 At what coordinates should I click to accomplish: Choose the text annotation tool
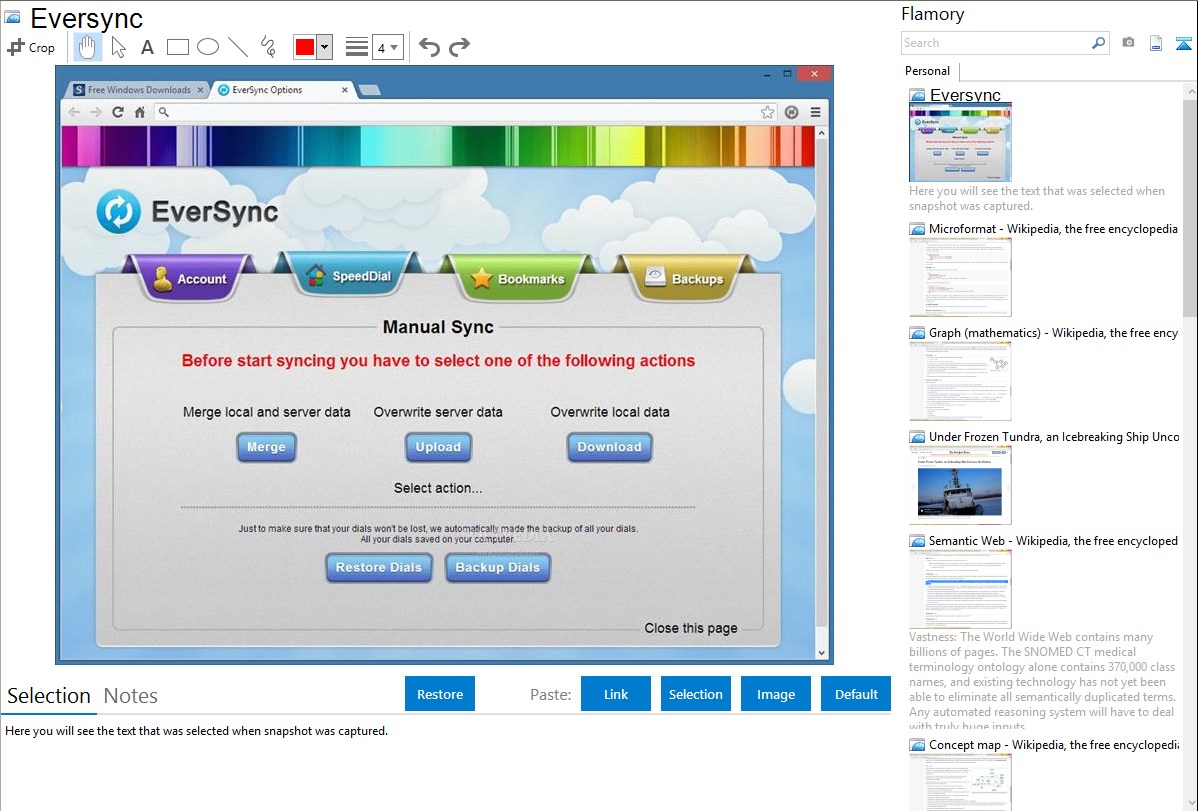(147, 47)
